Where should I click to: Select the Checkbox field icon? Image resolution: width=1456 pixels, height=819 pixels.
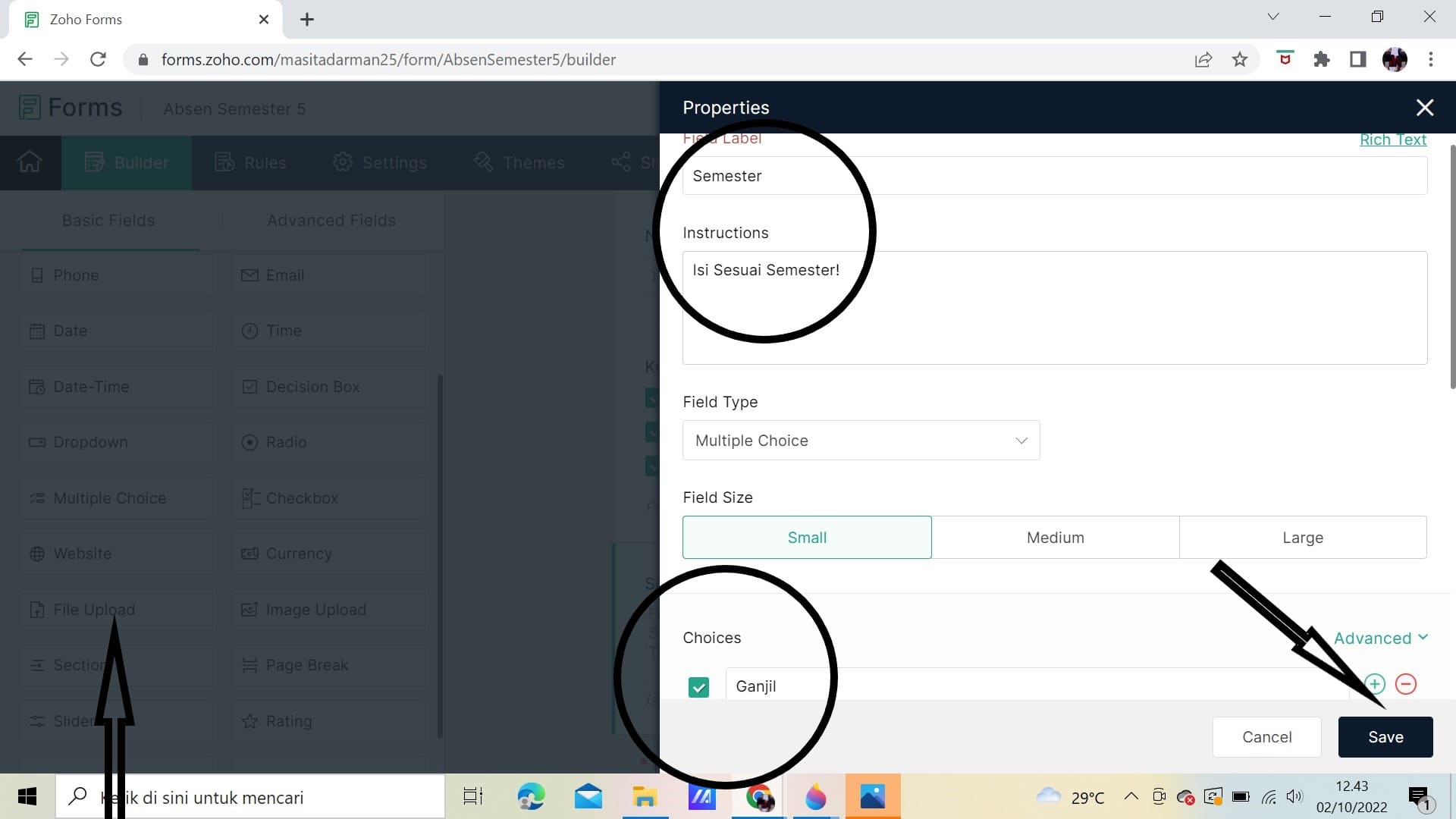[249, 498]
